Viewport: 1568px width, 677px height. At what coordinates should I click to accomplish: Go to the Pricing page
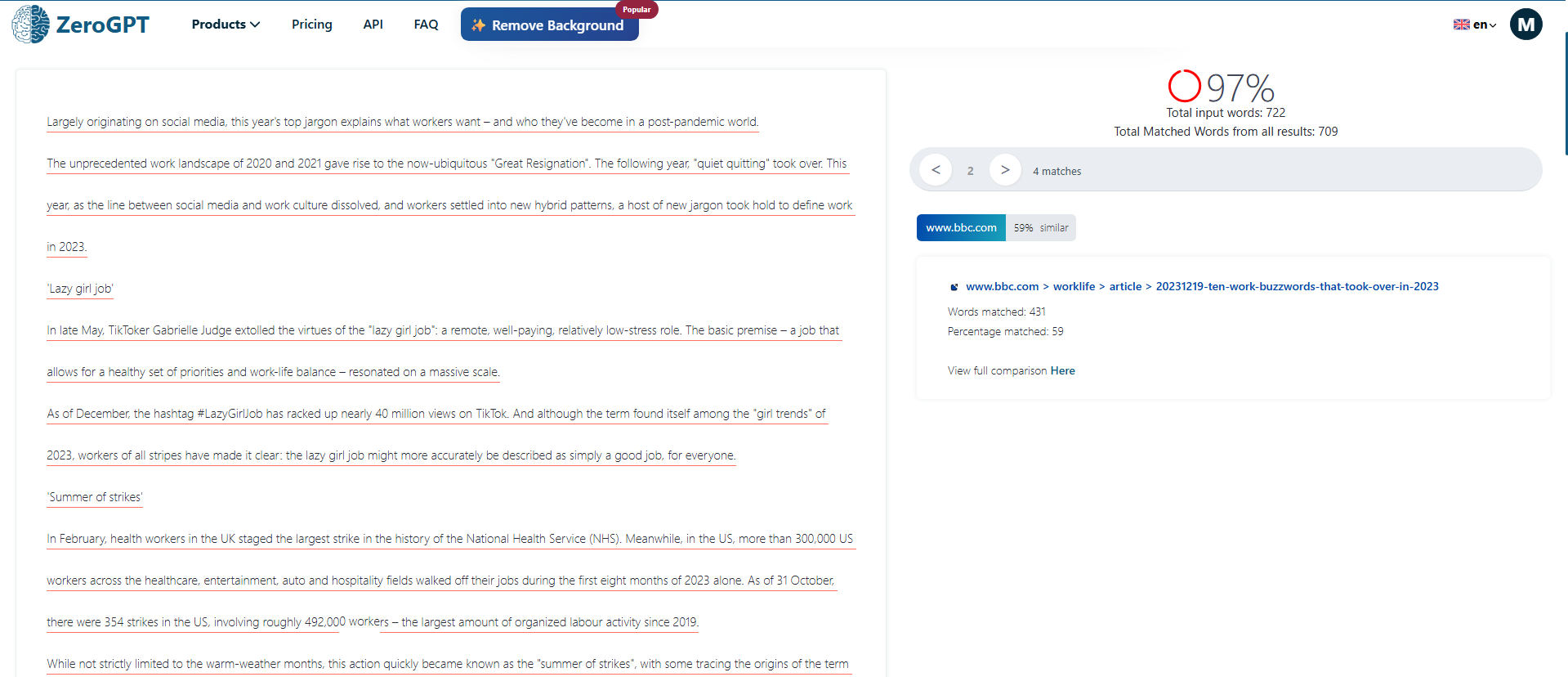312,25
